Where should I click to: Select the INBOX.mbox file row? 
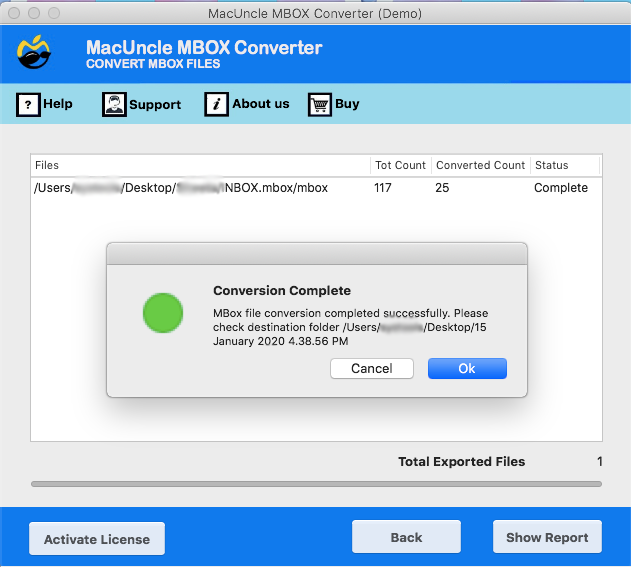pyautogui.click(x=316, y=188)
